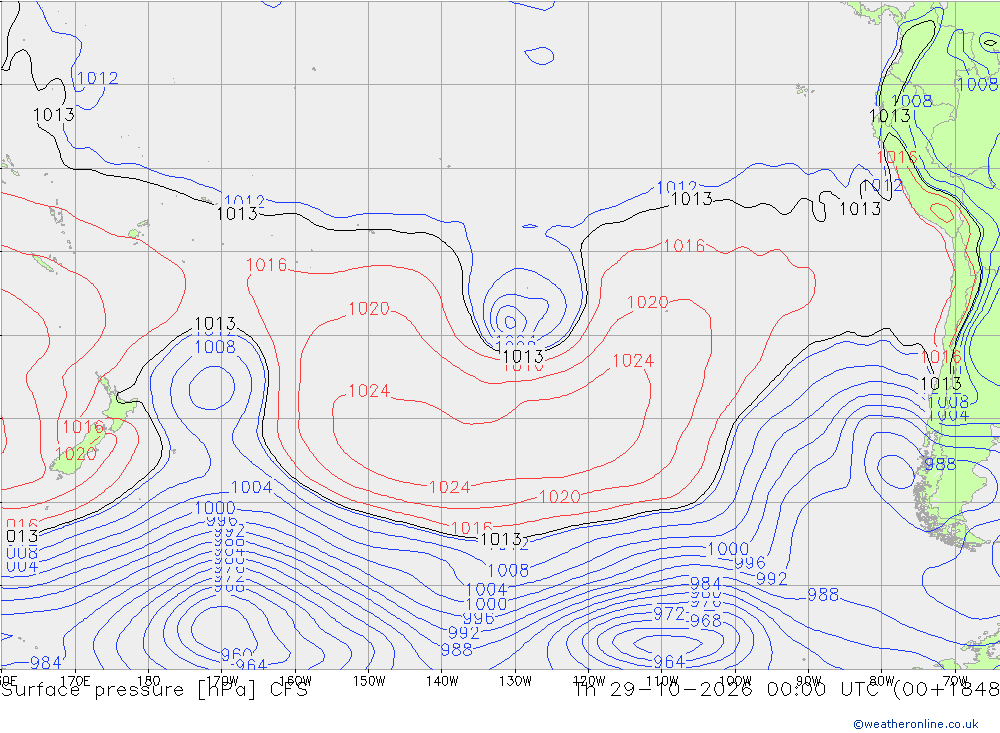Select the 100W longitude axis label
Screen dimensions: 1000x733
click(x=735, y=681)
